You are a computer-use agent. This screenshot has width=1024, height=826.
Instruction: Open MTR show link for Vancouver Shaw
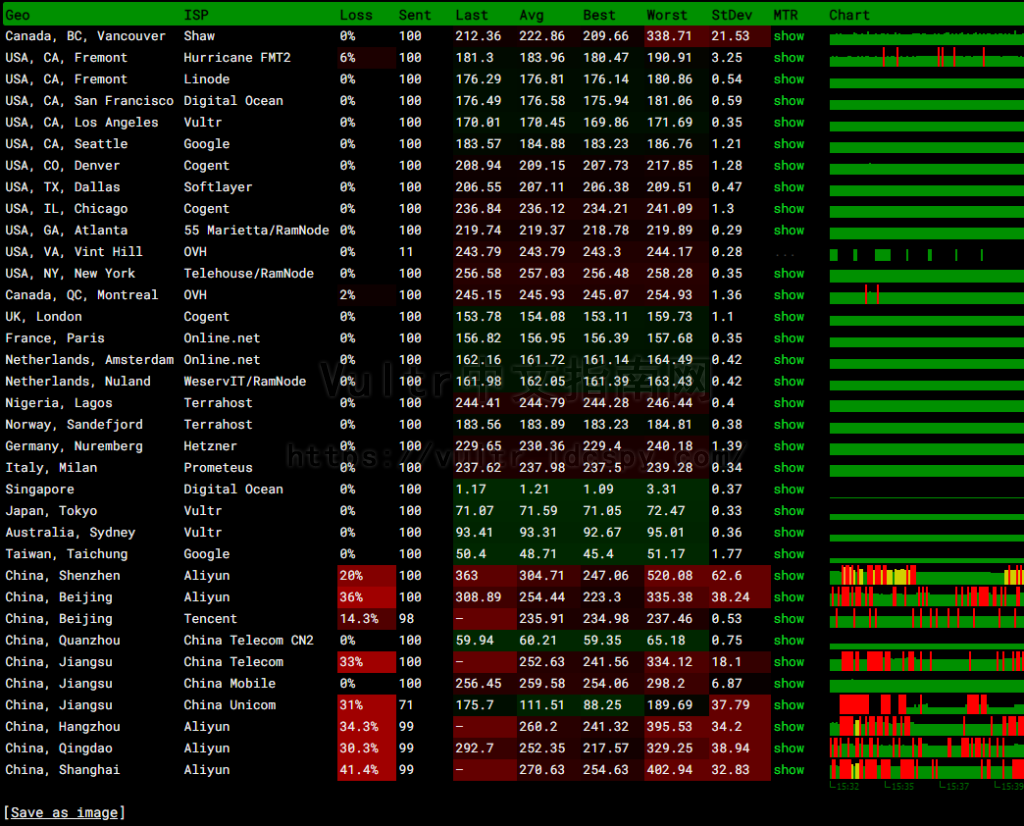tap(788, 36)
